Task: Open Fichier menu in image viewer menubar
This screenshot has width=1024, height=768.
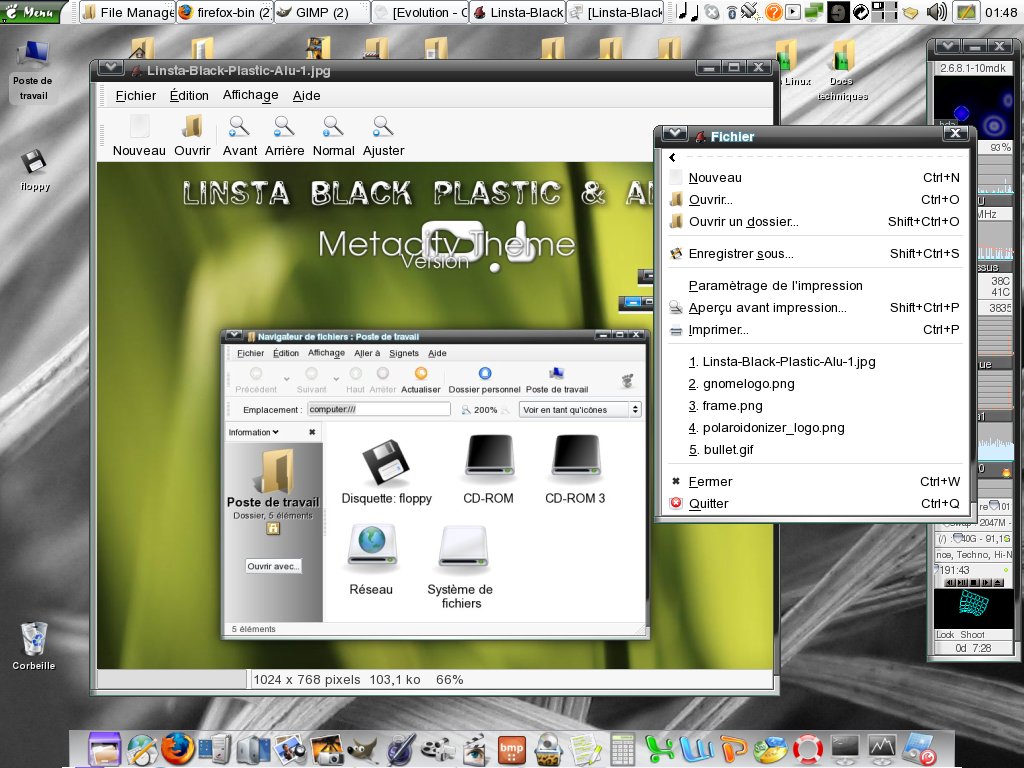Action: tap(136, 95)
